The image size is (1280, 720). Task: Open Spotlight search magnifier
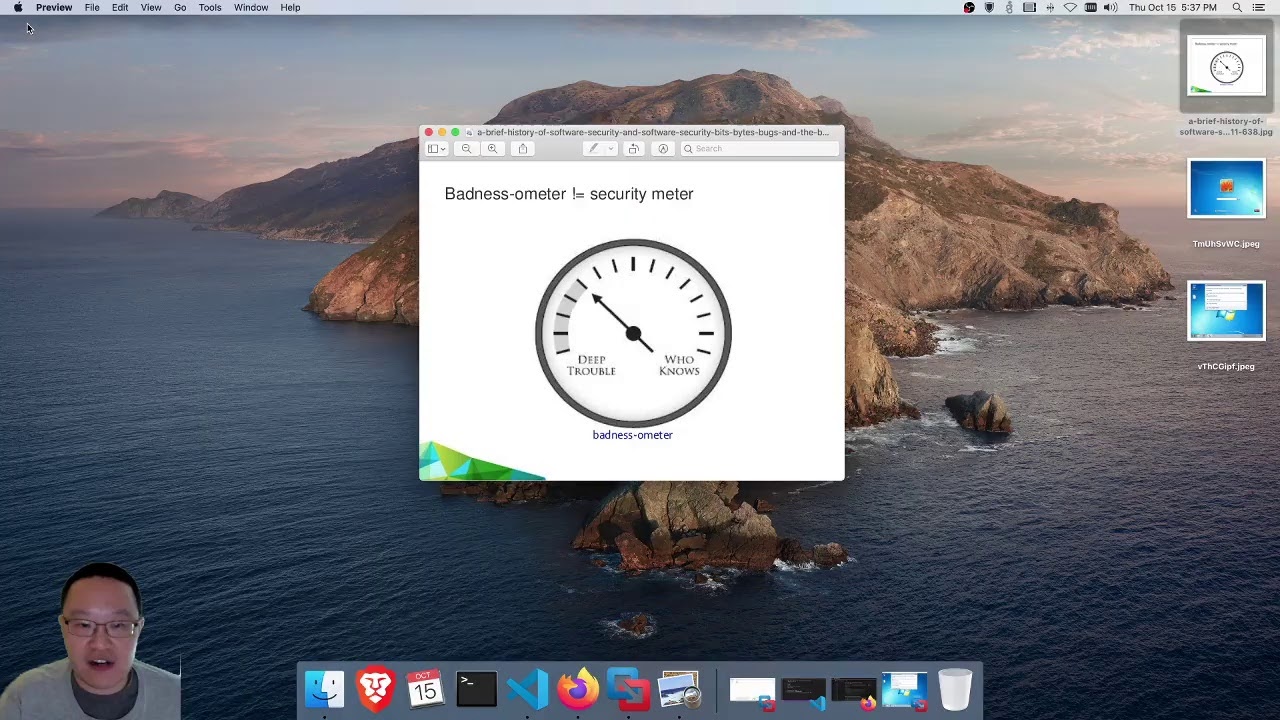click(x=1237, y=7)
